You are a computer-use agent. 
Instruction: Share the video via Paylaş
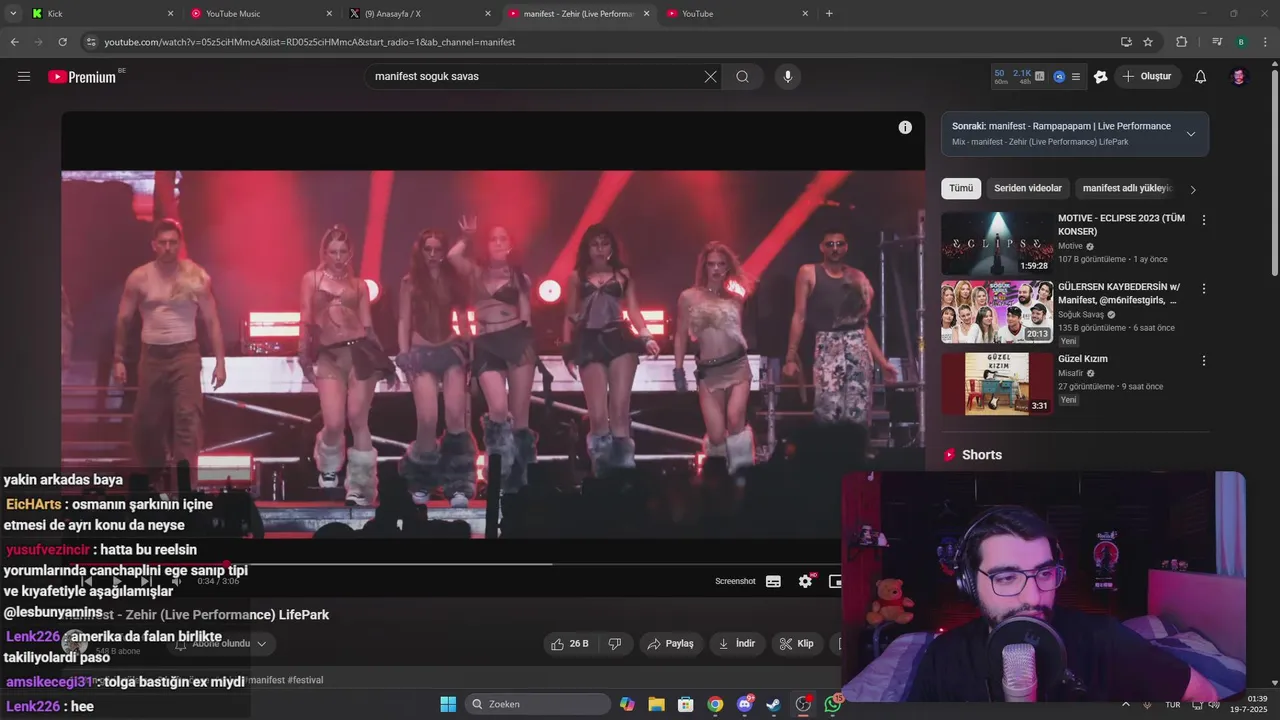point(670,644)
